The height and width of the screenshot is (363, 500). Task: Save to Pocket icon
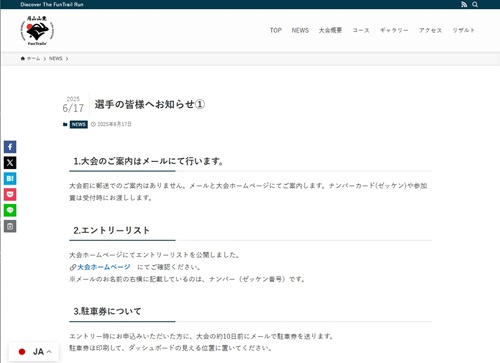tap(10, 194)
